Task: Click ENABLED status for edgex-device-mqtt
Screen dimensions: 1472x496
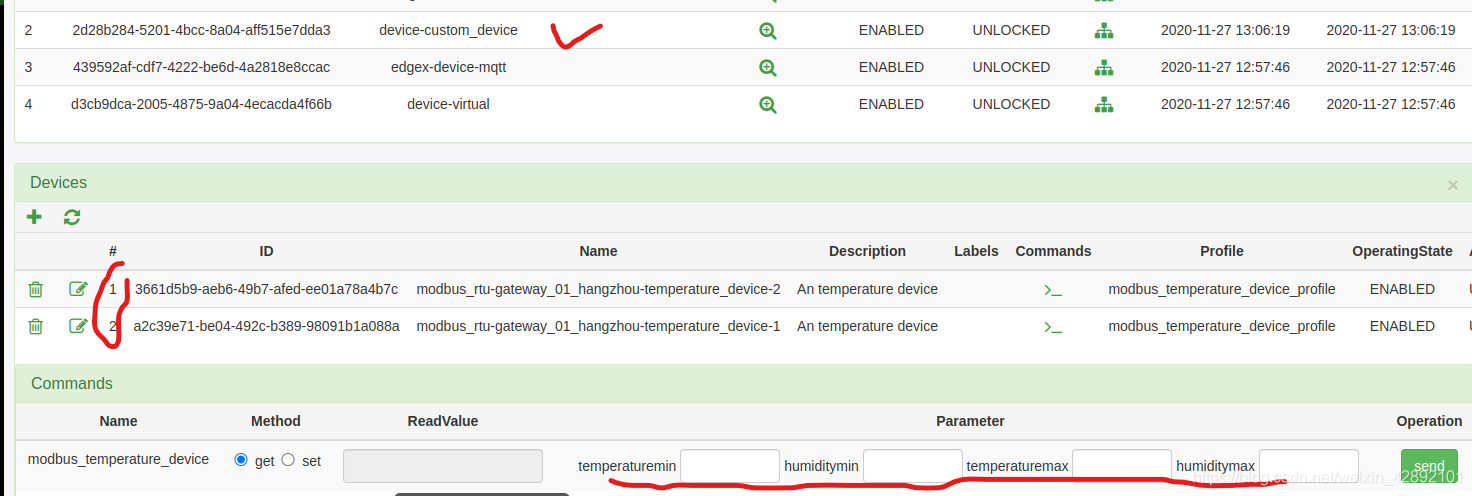Action: (x=891, y=67)
